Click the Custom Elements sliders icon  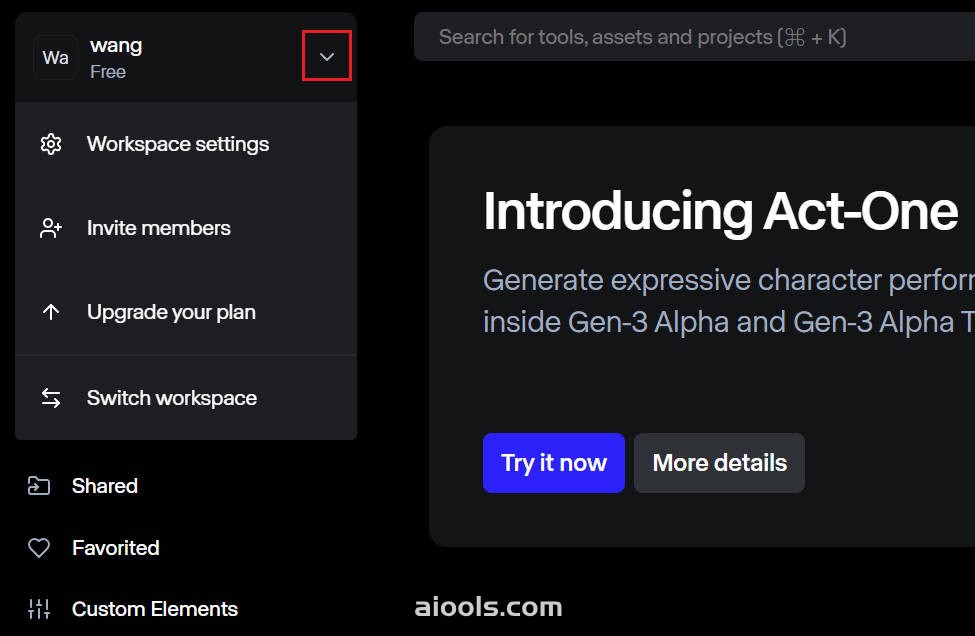click(39, 609)
